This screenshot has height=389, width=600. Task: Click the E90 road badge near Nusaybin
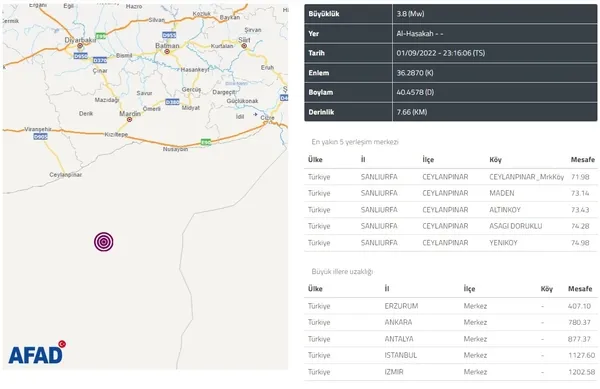point(206,142)
